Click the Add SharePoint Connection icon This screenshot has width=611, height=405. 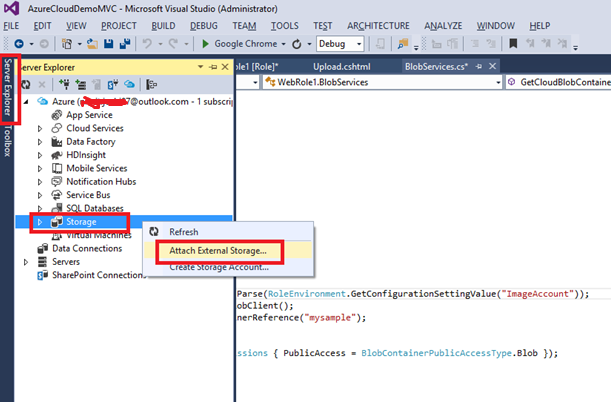point(113,84)
